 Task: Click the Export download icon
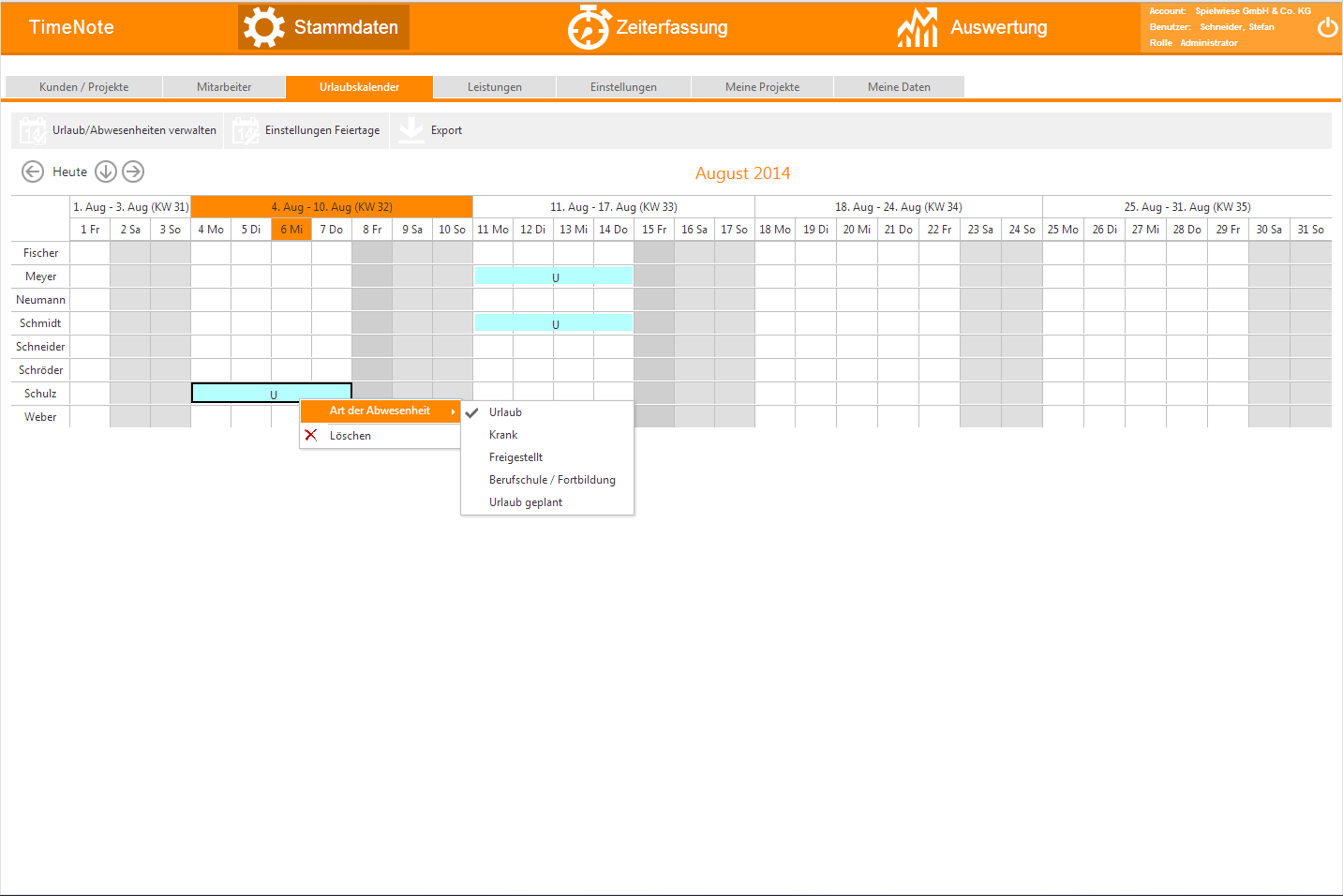(411, 130)
